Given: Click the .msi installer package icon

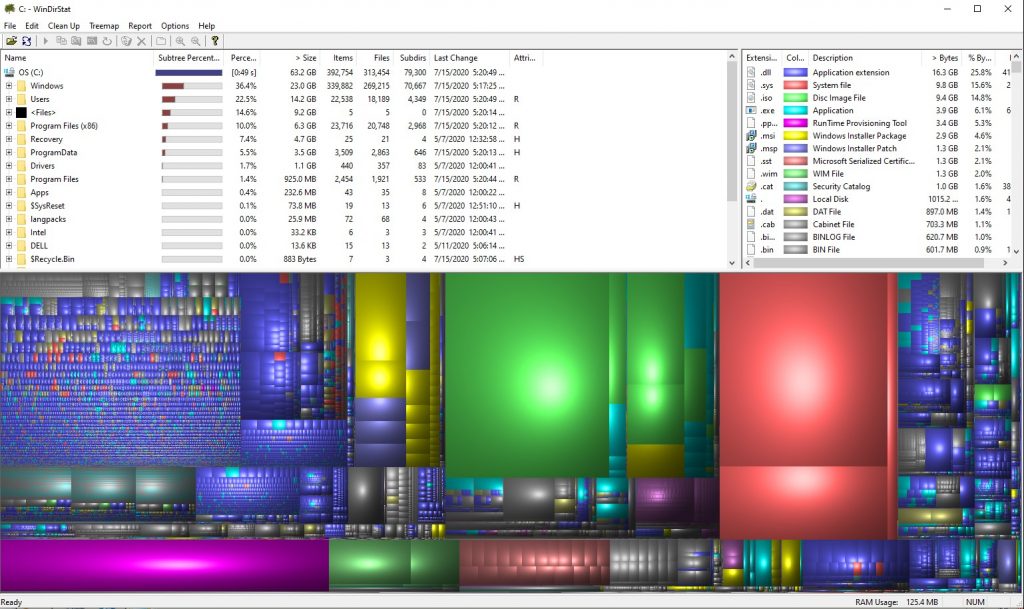Looking at the screenshot, I should [751, 136].
